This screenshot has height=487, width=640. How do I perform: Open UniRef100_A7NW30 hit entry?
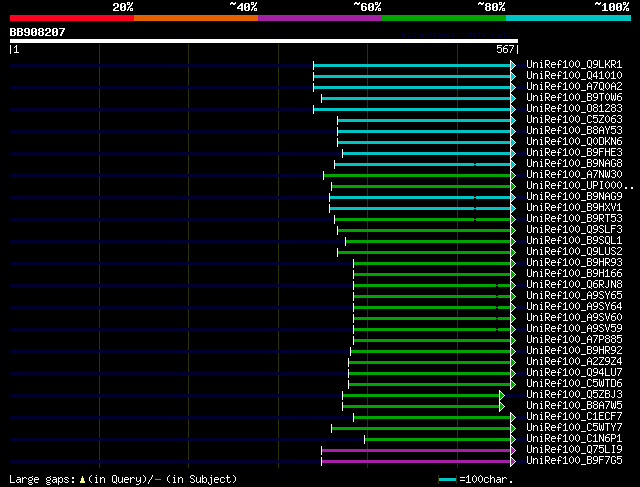[574, 175]
